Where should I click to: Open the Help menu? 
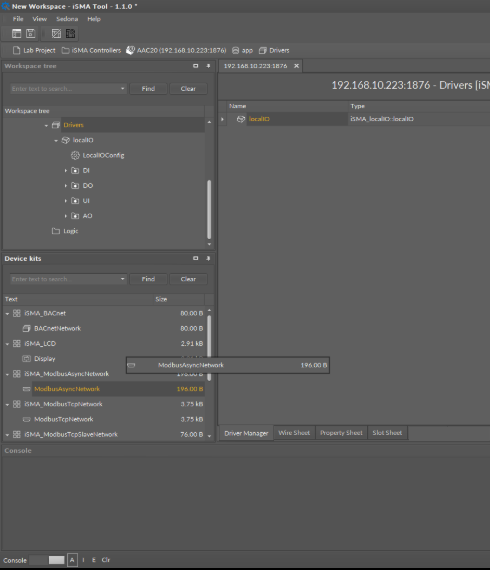coord(94,19)
